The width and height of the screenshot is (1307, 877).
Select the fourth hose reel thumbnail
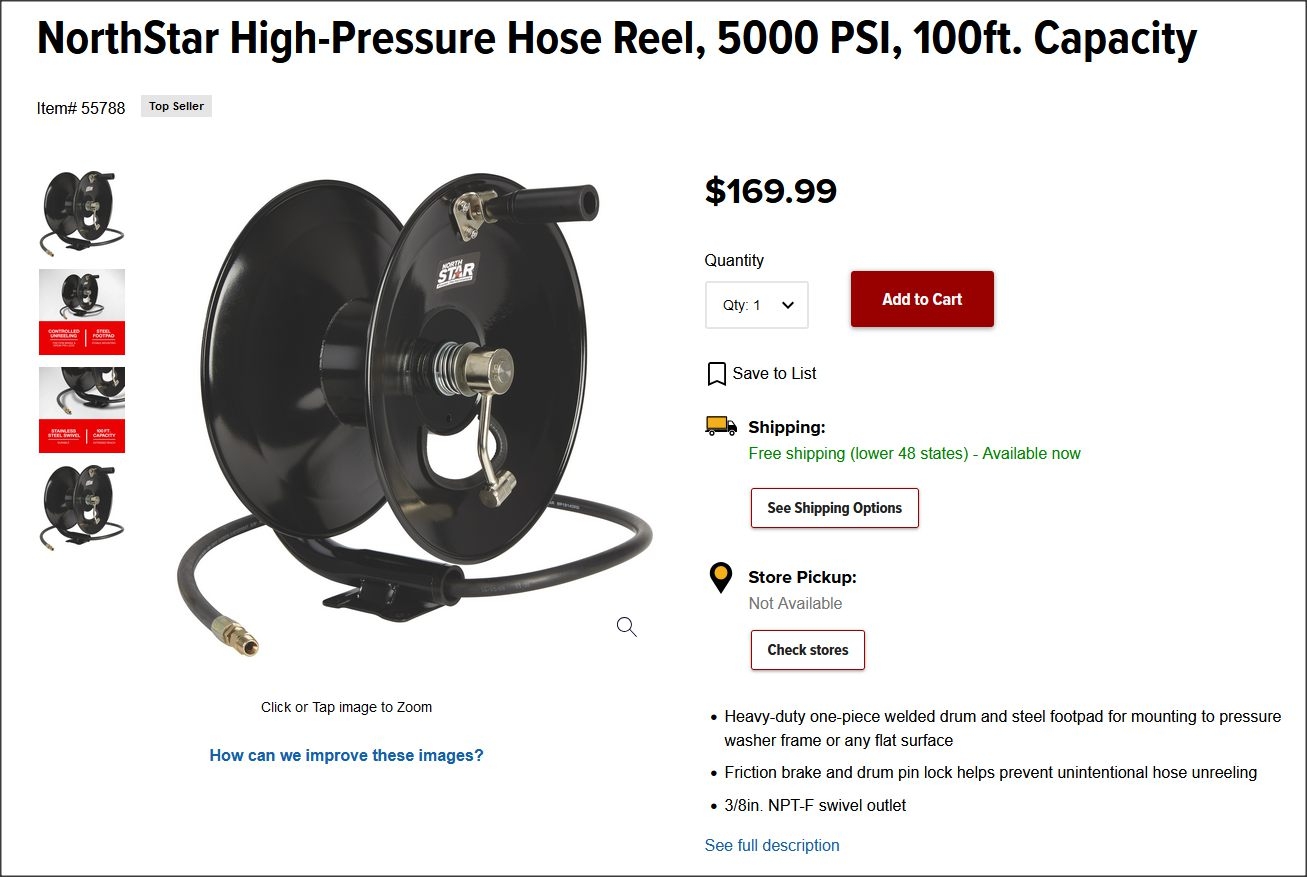[82, 508]
